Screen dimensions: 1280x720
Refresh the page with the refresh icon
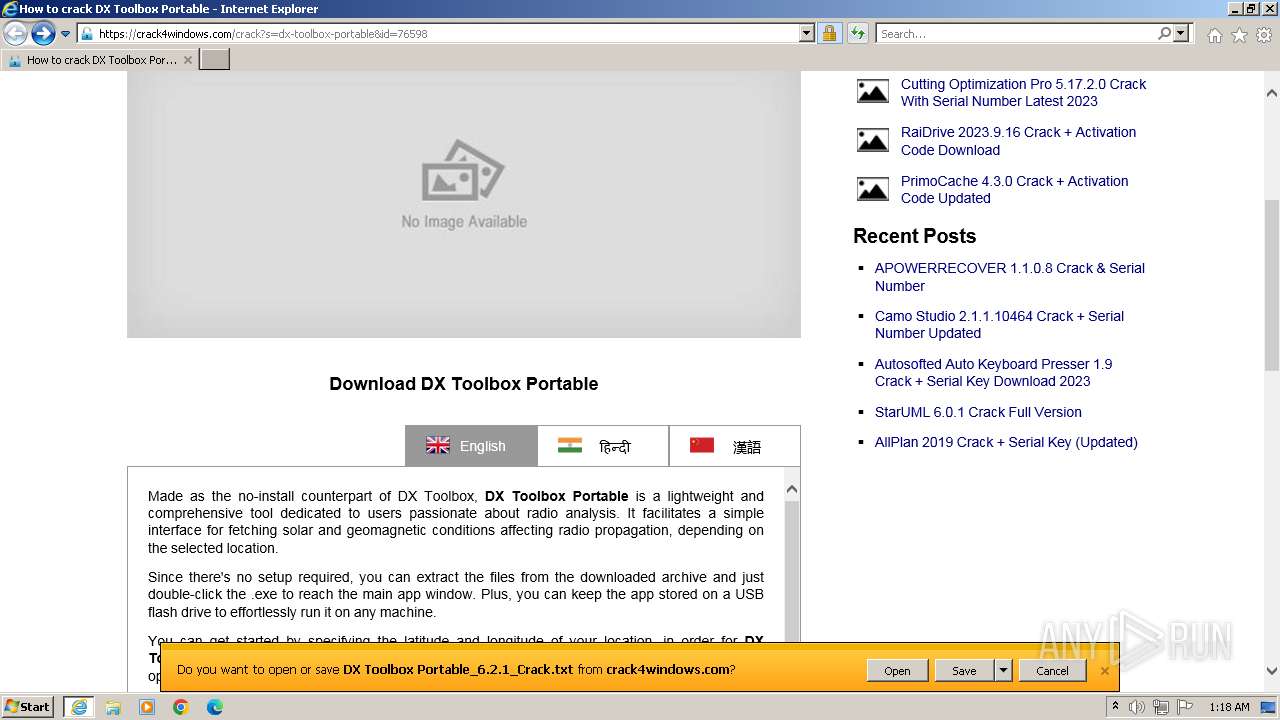point(858,34)
